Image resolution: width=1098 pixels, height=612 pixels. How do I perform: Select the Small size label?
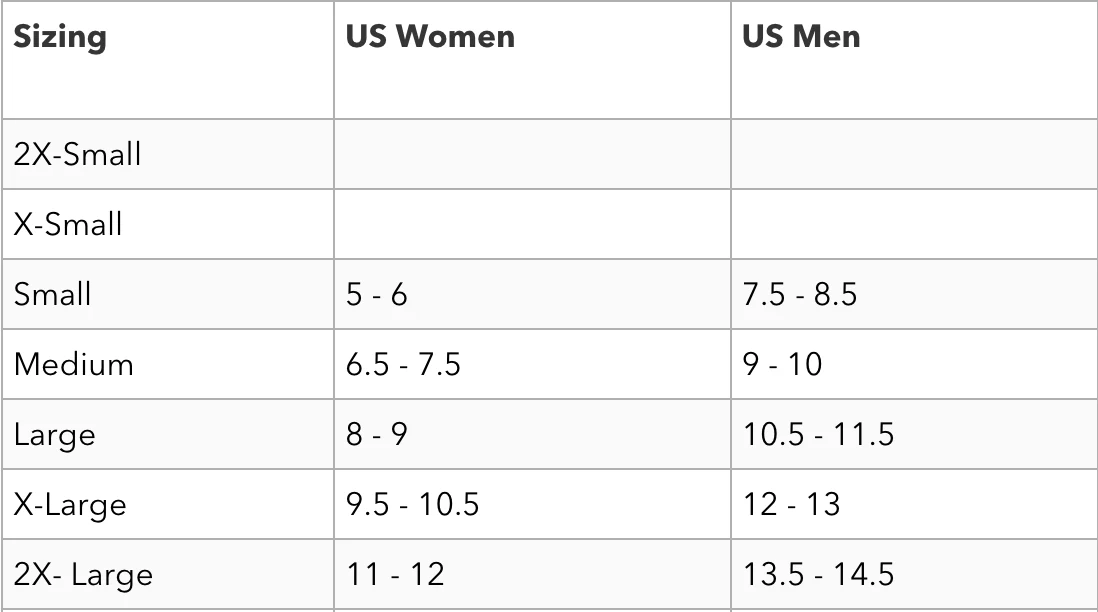(x=53, y=294)
